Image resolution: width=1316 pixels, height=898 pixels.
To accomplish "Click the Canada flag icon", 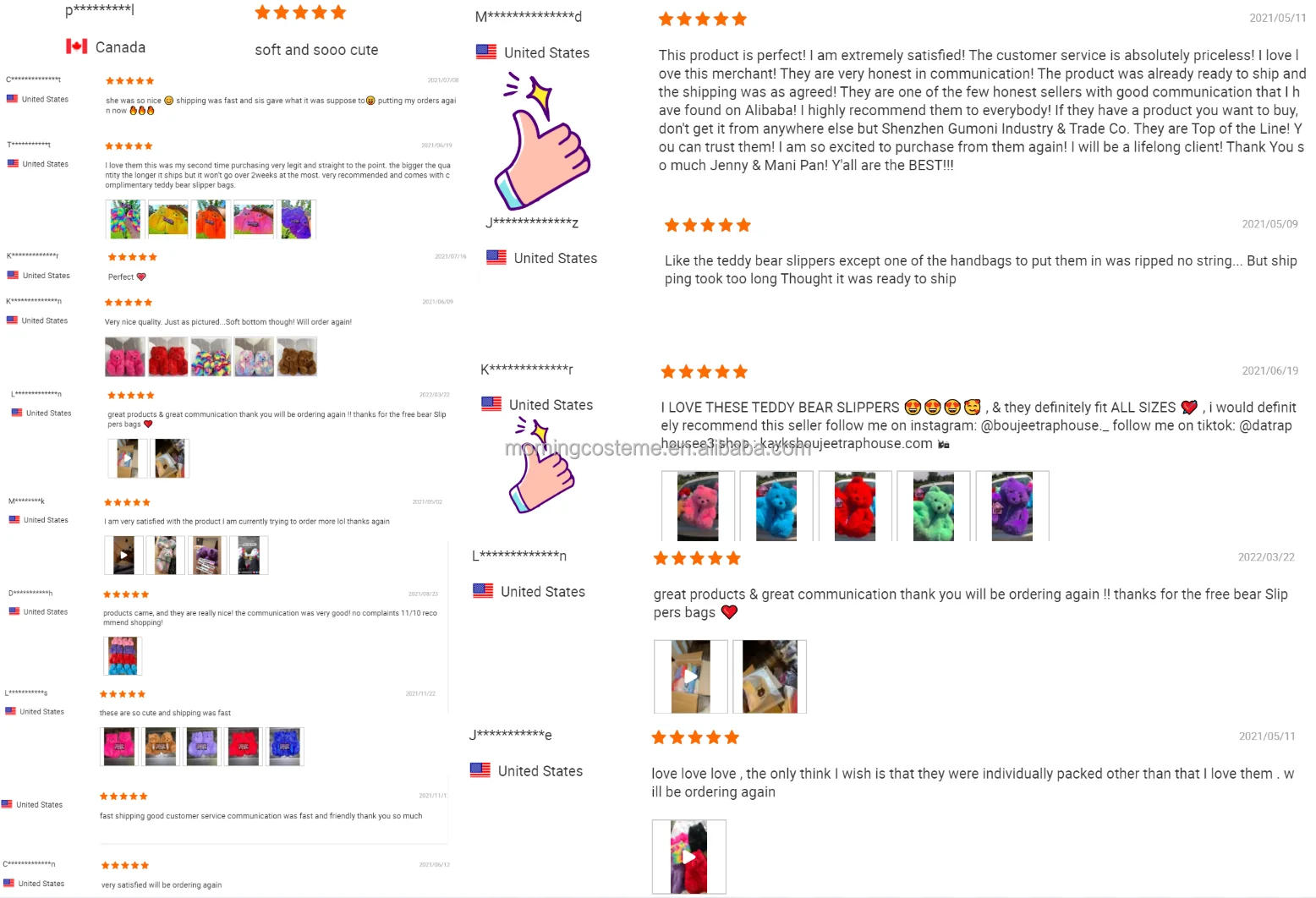I will (x=77, y=47).
